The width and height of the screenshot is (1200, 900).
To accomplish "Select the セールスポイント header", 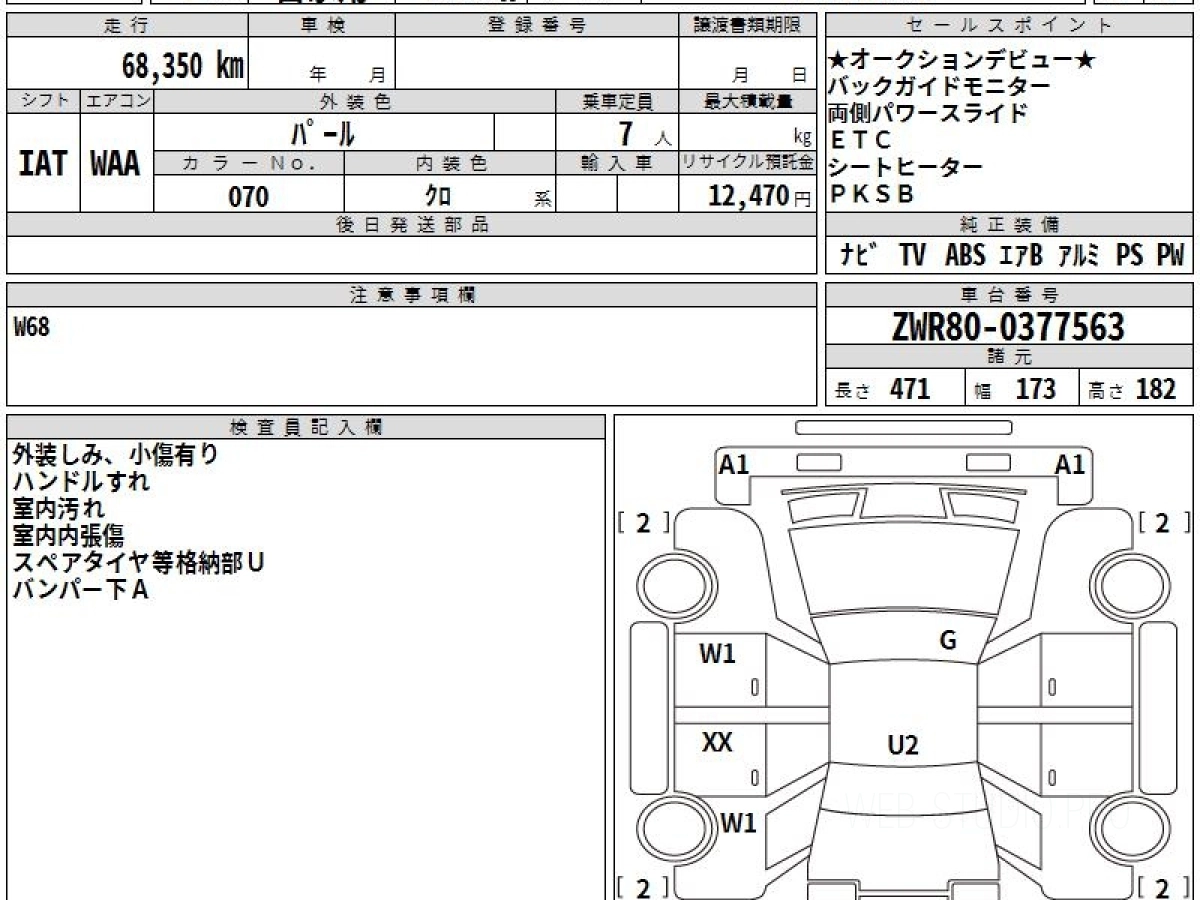I will coord(1010,25).
